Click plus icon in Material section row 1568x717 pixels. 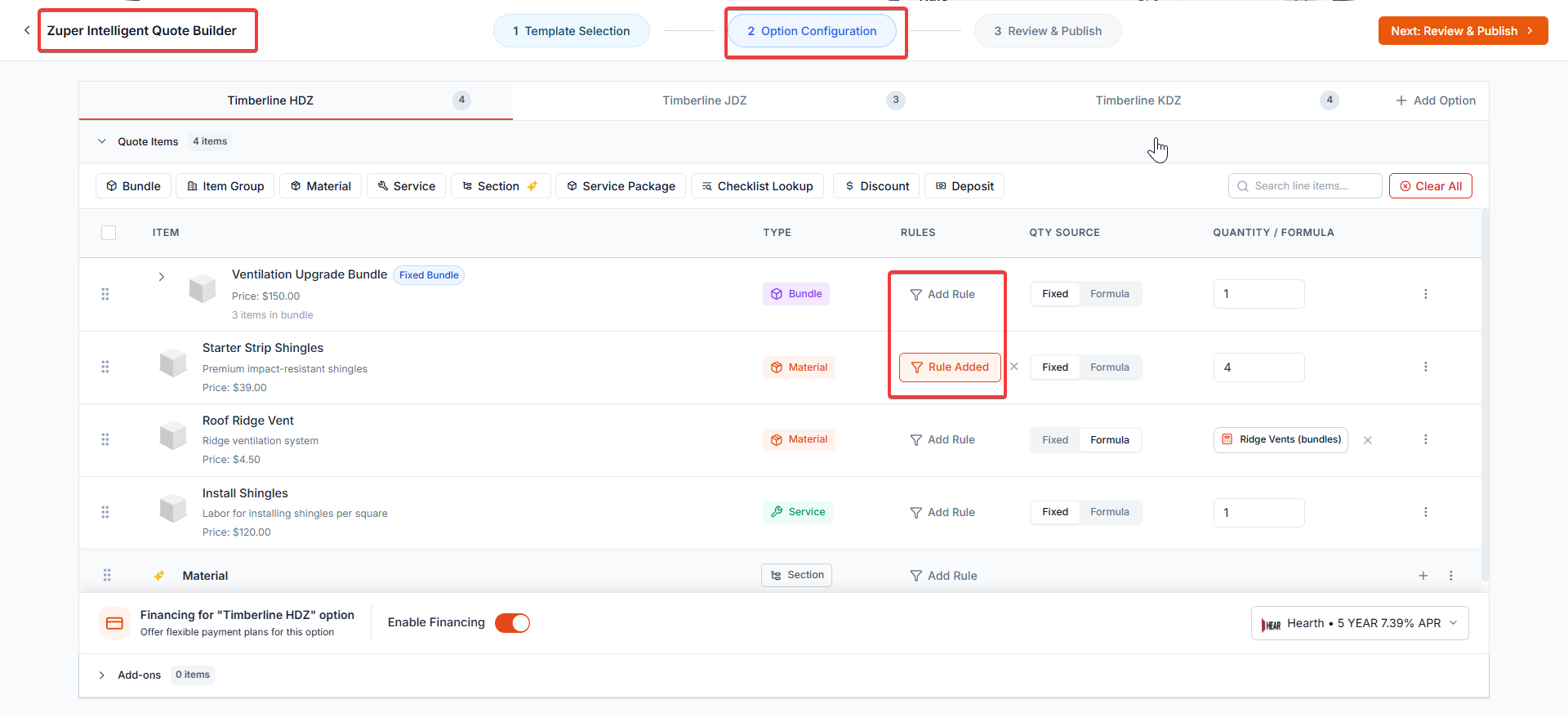tap(1423, 576)
